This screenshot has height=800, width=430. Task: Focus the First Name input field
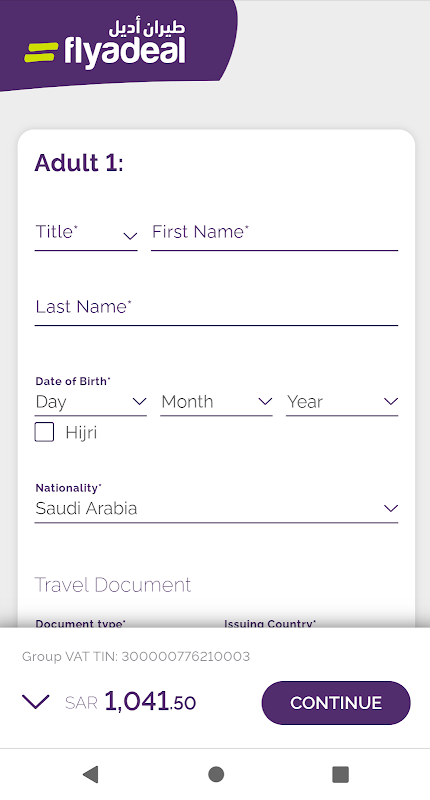[274, 235]
